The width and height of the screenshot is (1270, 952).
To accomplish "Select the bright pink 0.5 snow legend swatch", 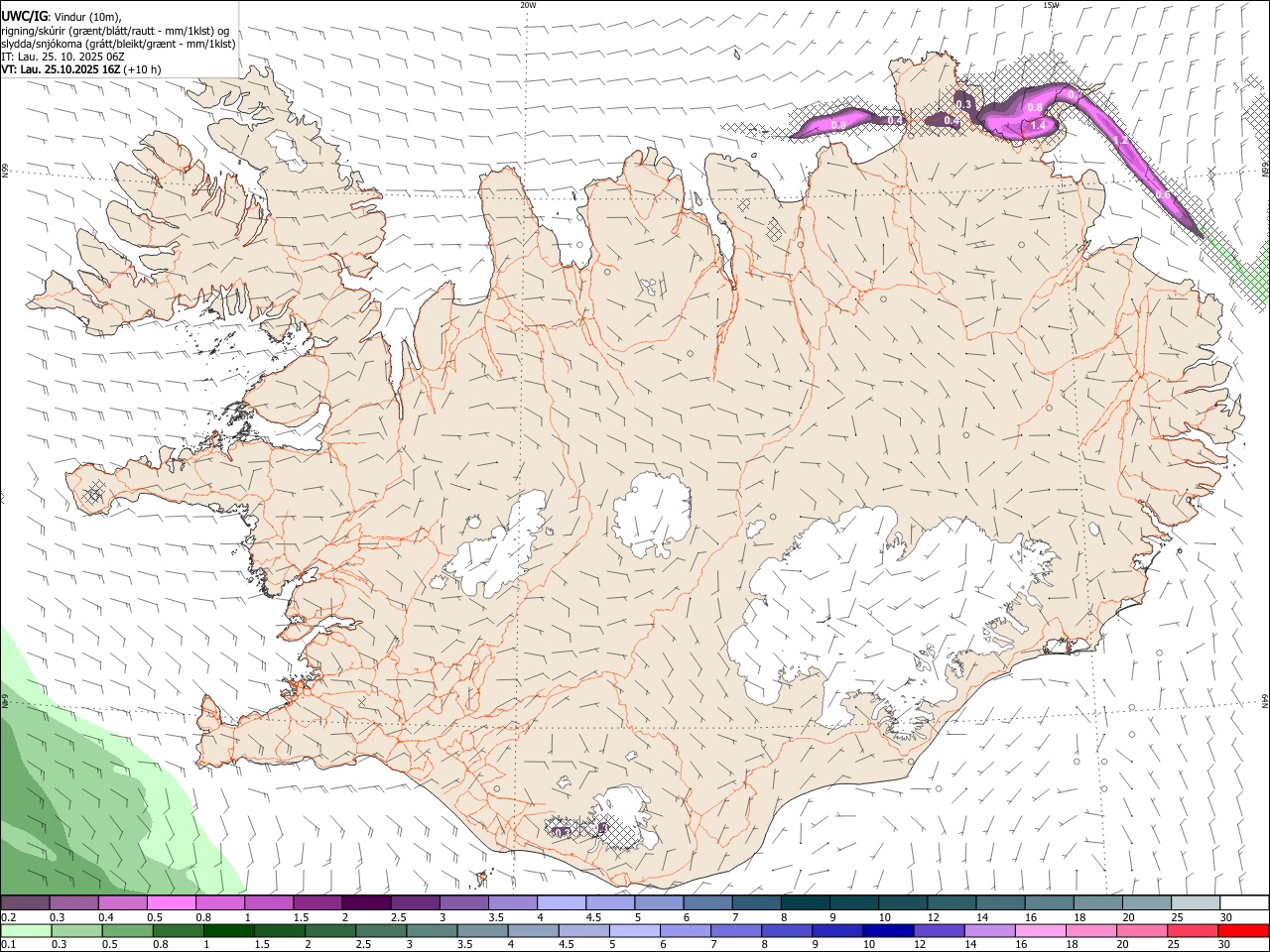I will [171, 902].
